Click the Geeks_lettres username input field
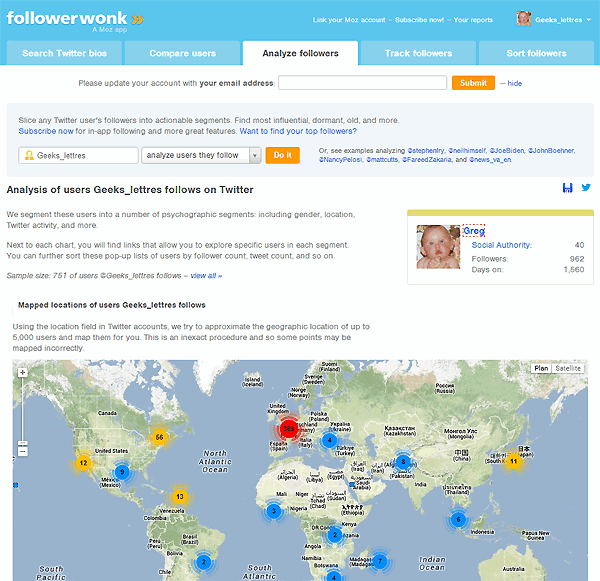This screenshot has height=581, width=600. (78, 155)
